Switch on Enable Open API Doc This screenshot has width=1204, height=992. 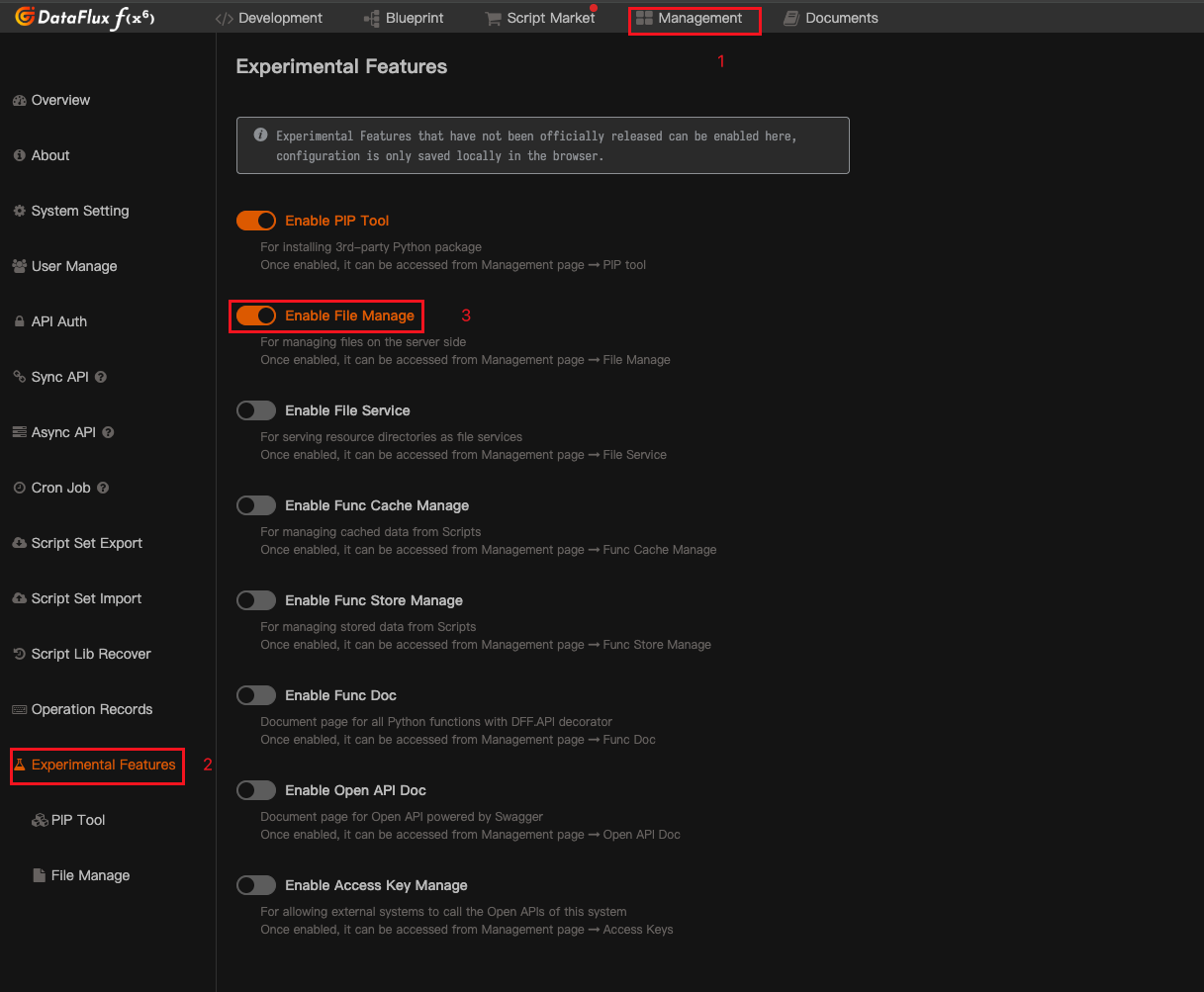[256, 790]
